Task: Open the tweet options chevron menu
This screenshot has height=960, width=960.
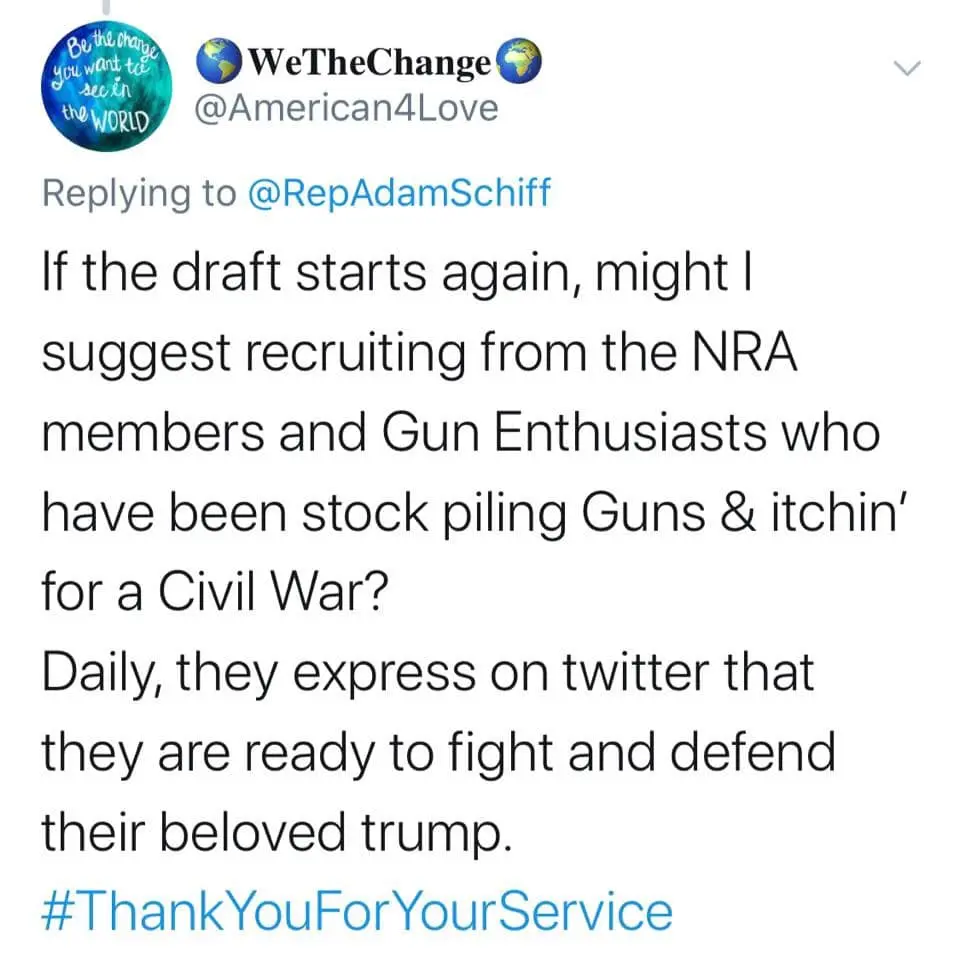Action: 905,68
